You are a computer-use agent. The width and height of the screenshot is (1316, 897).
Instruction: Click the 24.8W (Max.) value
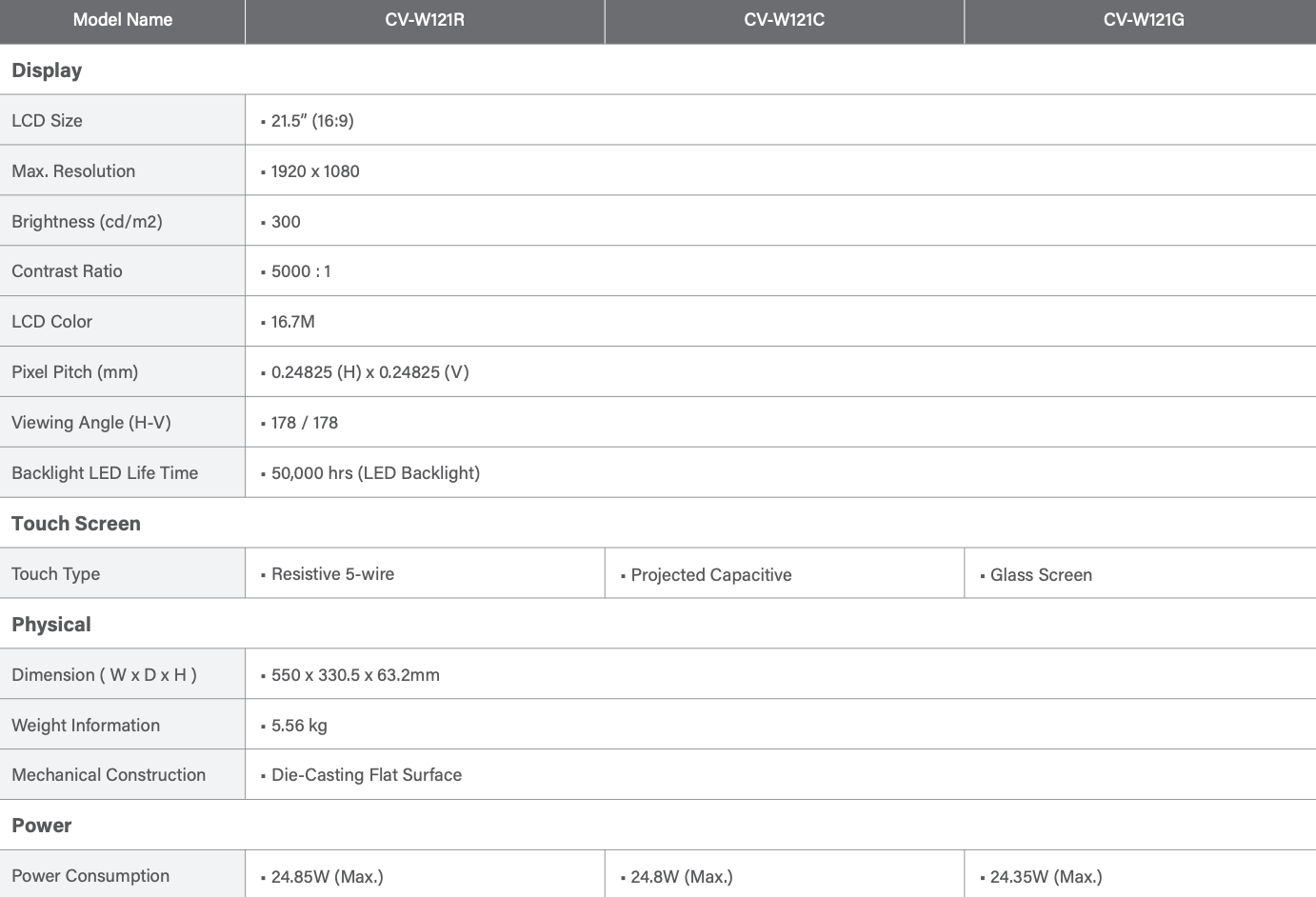pos(682,877)
